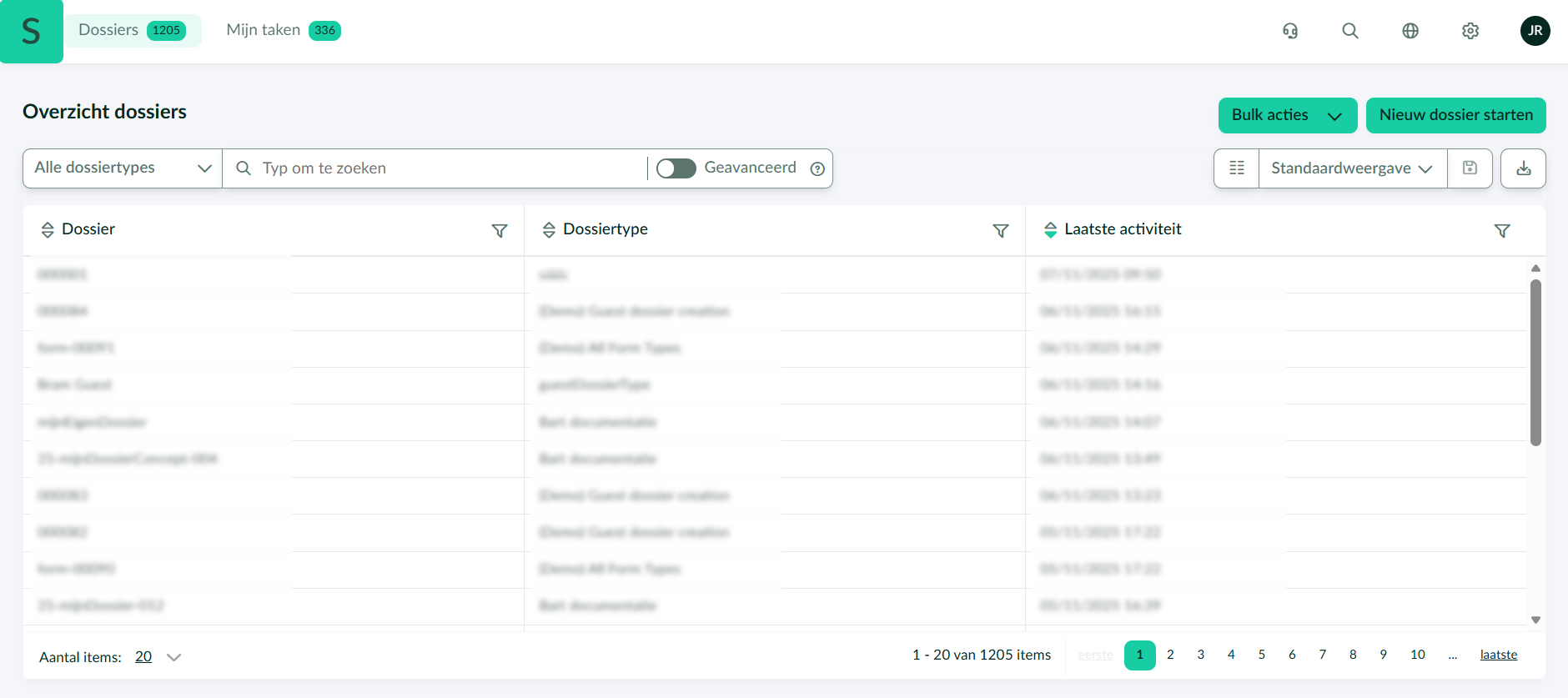The height and width of the screenshot is (698, 1568).
Task: Open the language globe icon
Action: [x=1410, y=31]
